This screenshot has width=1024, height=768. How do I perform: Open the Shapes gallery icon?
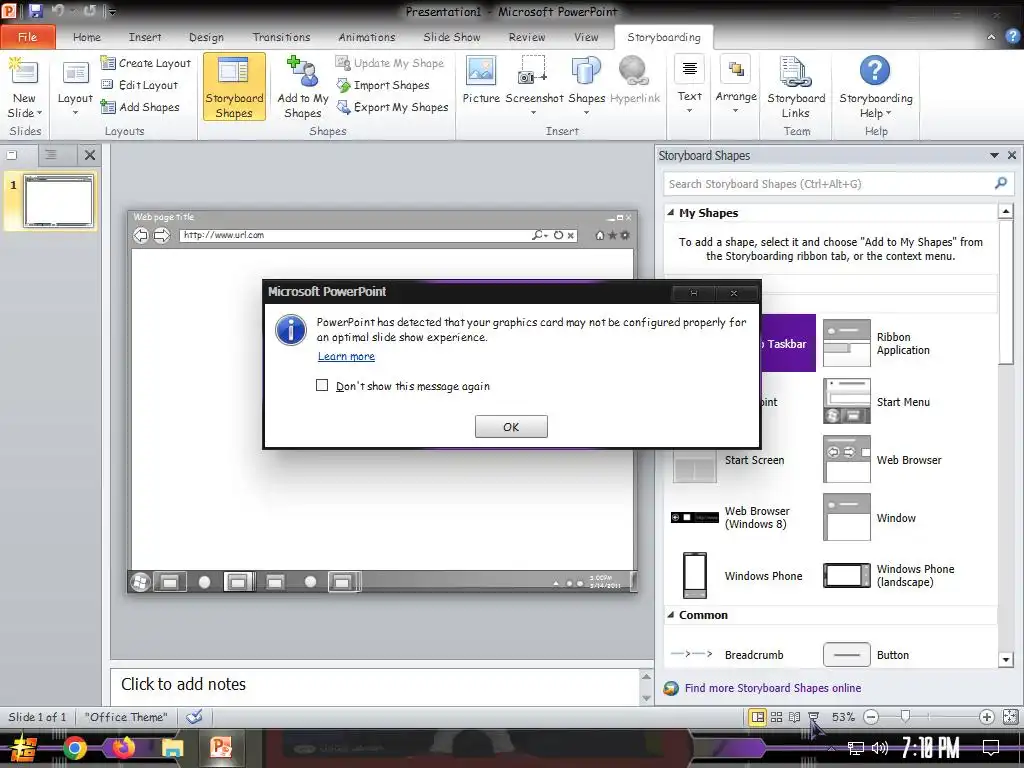coord(586,71)
